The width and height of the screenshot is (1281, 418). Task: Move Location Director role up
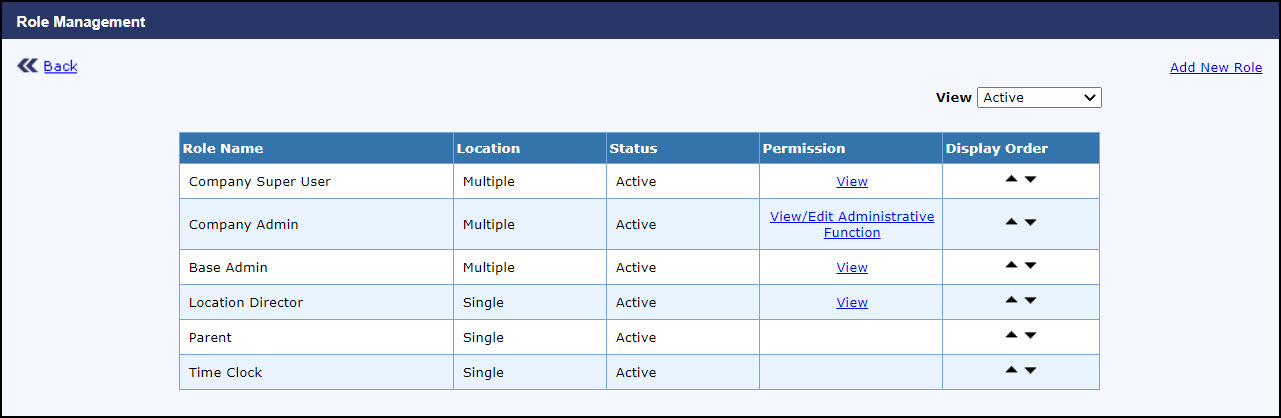coord(1011,300)
